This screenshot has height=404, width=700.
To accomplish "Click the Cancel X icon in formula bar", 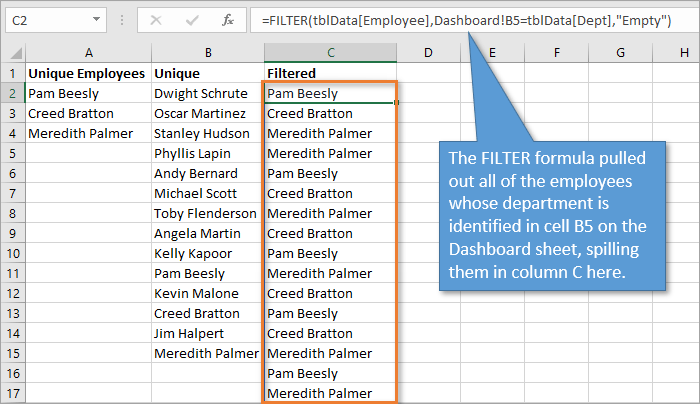I will (156, 19).
